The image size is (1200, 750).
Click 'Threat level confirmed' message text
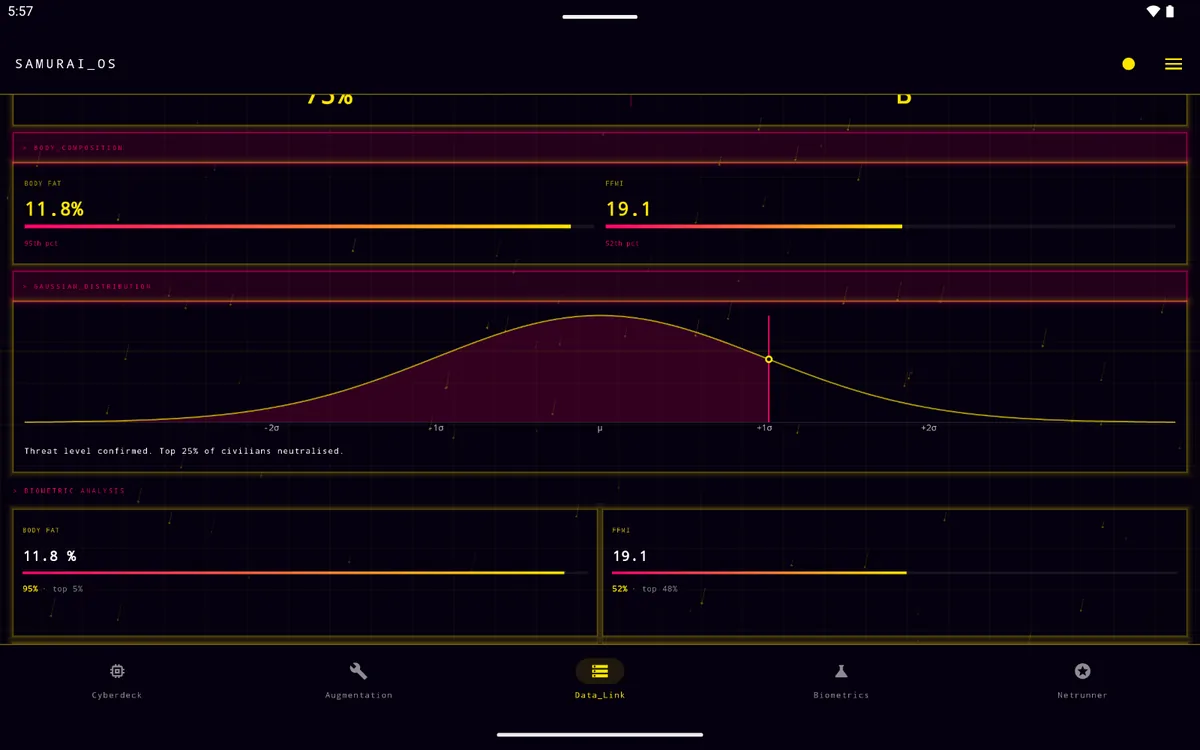click(184, 451)
